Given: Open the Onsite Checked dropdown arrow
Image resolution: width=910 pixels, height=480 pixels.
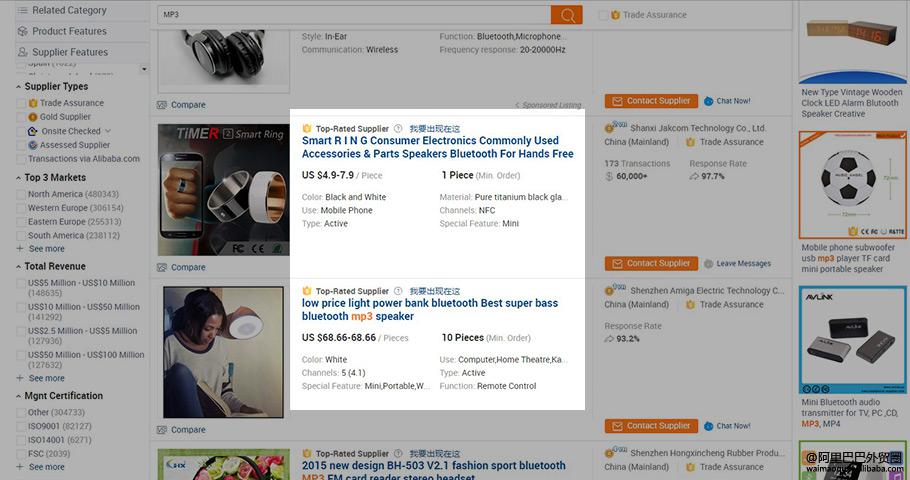Looking at the screenshot, I should click(x=108, y=131).
